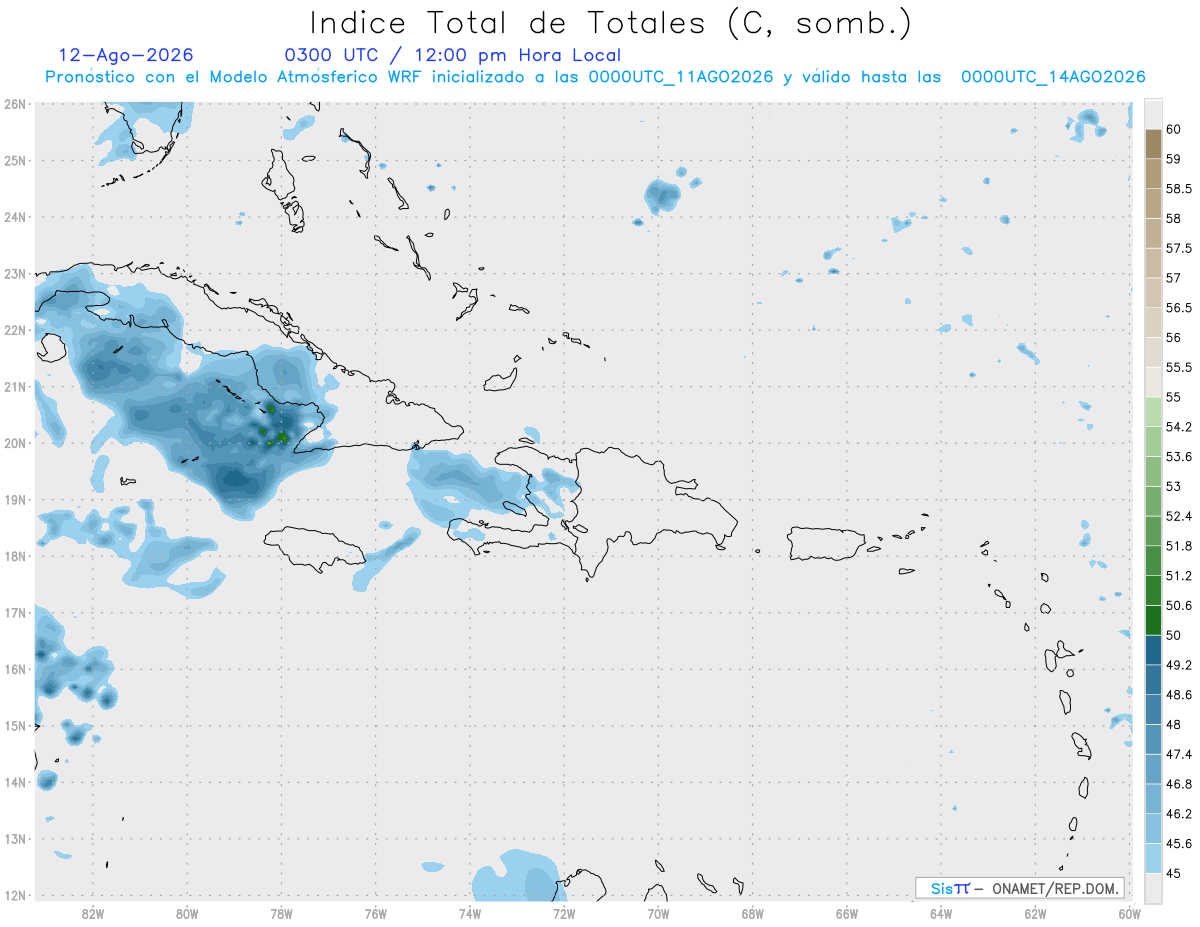Click legend value "55.5"

pyautogui.click(x=1178, y=367)
